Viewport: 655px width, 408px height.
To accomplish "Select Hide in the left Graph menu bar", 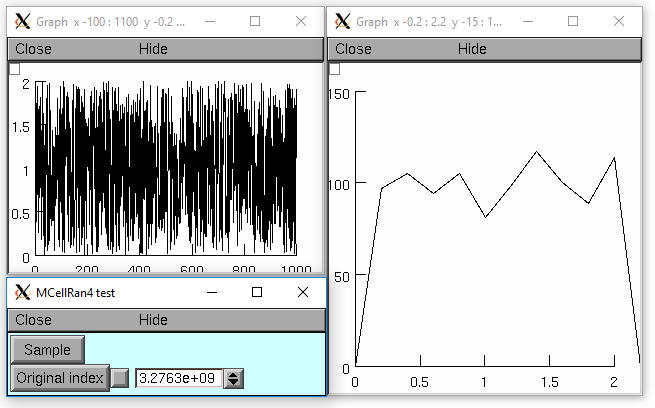I will (153, 49).
